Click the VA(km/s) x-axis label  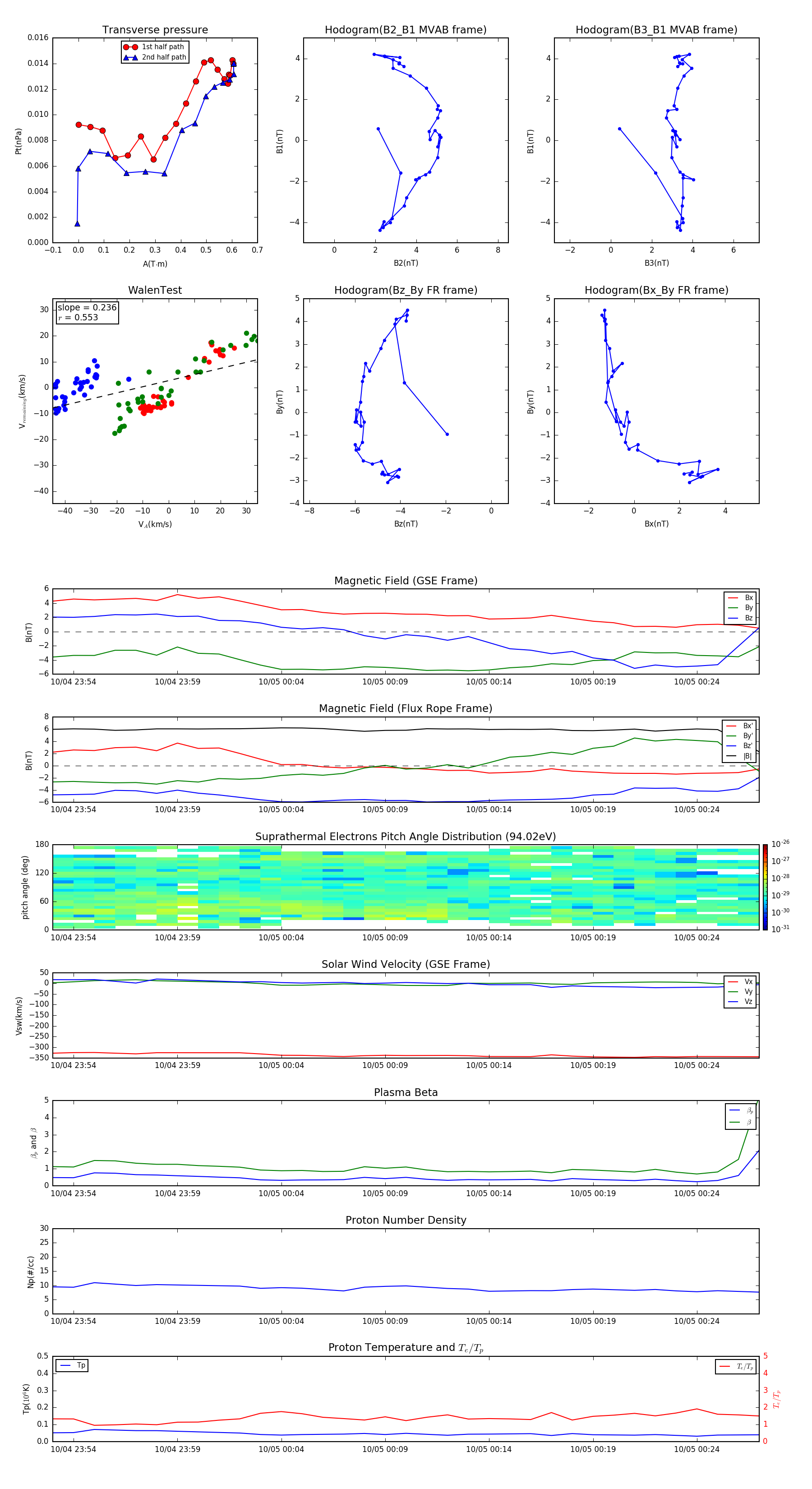pos(155,524)
